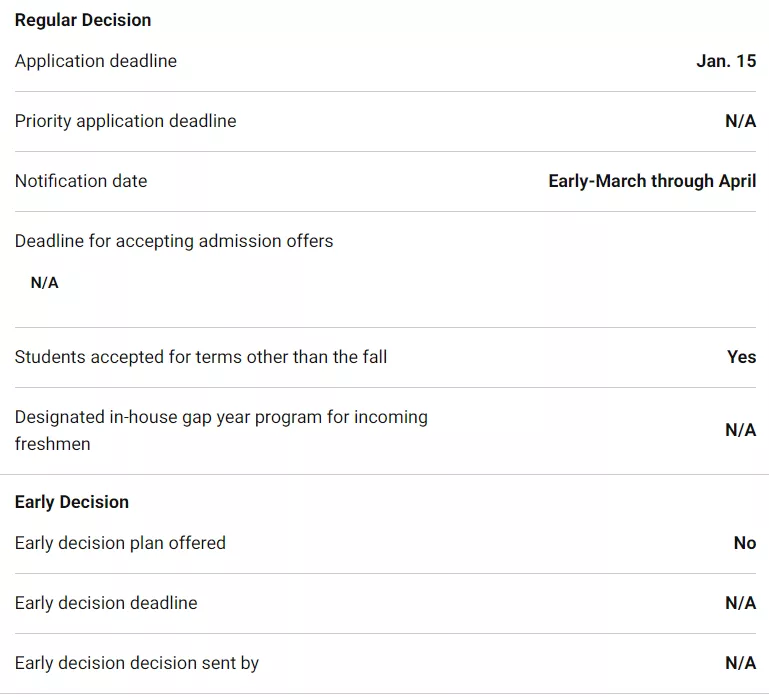
Task: Click No value for early decision plan
Action: tap(744, 543)
